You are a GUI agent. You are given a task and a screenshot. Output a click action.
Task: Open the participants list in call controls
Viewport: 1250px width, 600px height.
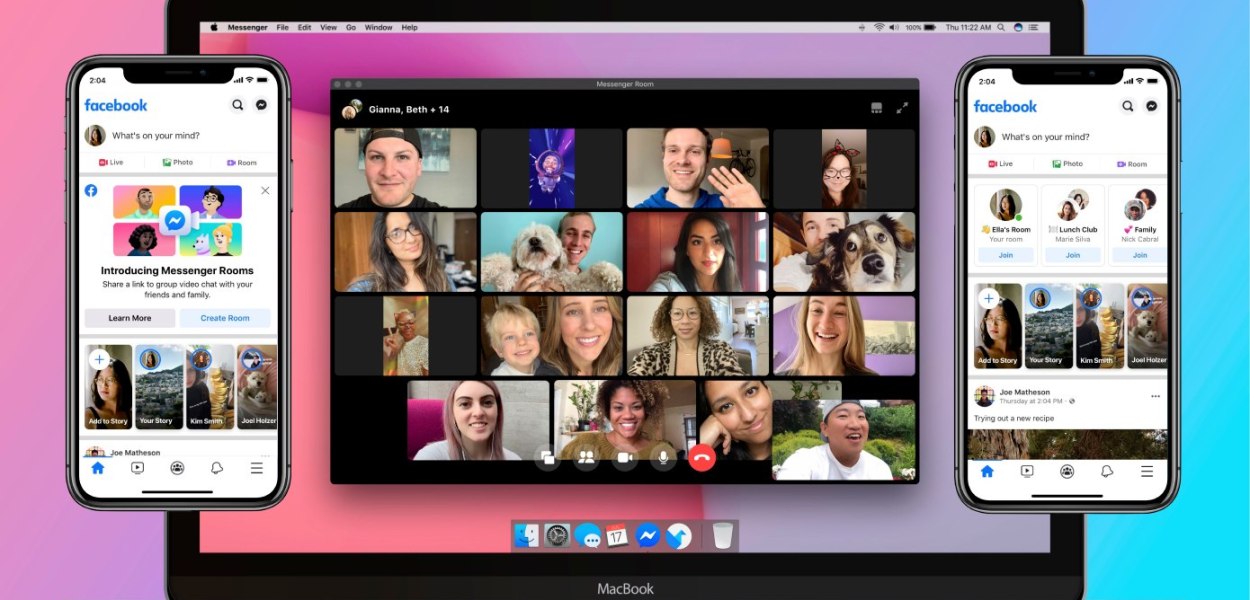coord(587,458)
